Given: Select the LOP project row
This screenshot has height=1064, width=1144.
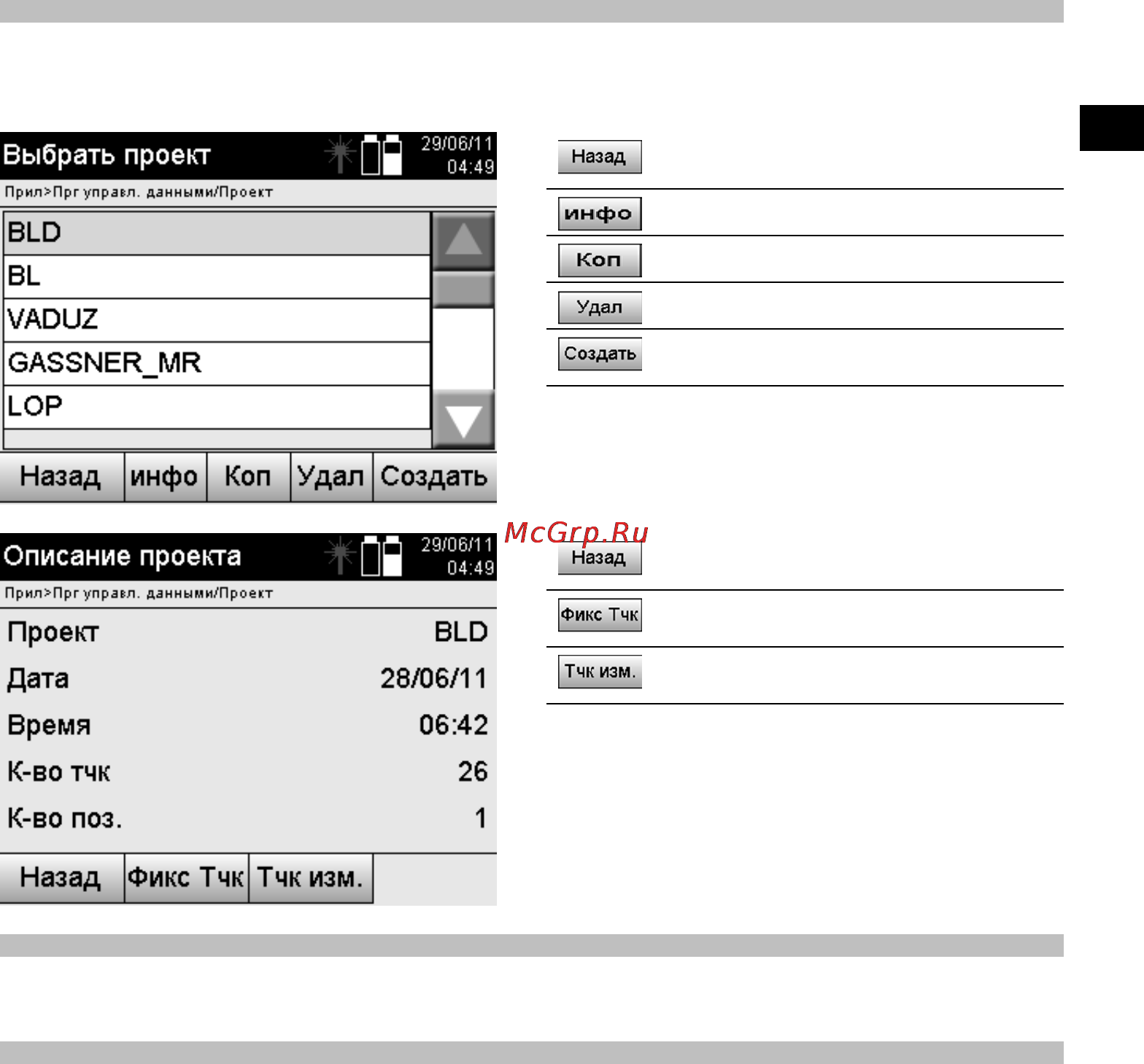Looking at the screenshot, I should (x=217, y=407).
